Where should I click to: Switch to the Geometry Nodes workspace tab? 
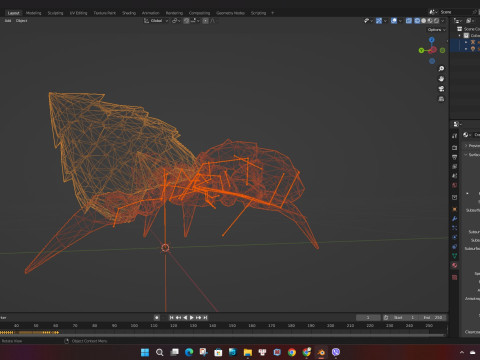pos(230,13)
